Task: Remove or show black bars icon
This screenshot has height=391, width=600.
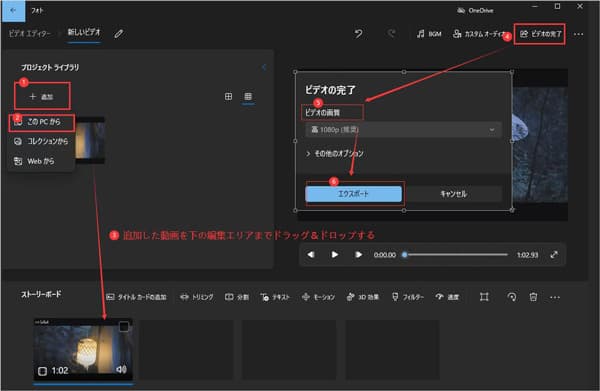Action: coord(484,297)
